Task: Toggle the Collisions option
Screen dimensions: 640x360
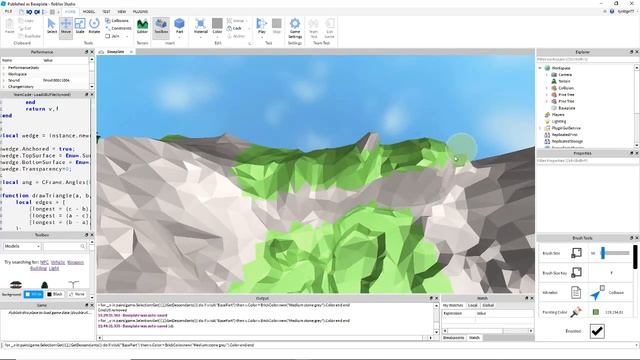Action: [117, 20]
